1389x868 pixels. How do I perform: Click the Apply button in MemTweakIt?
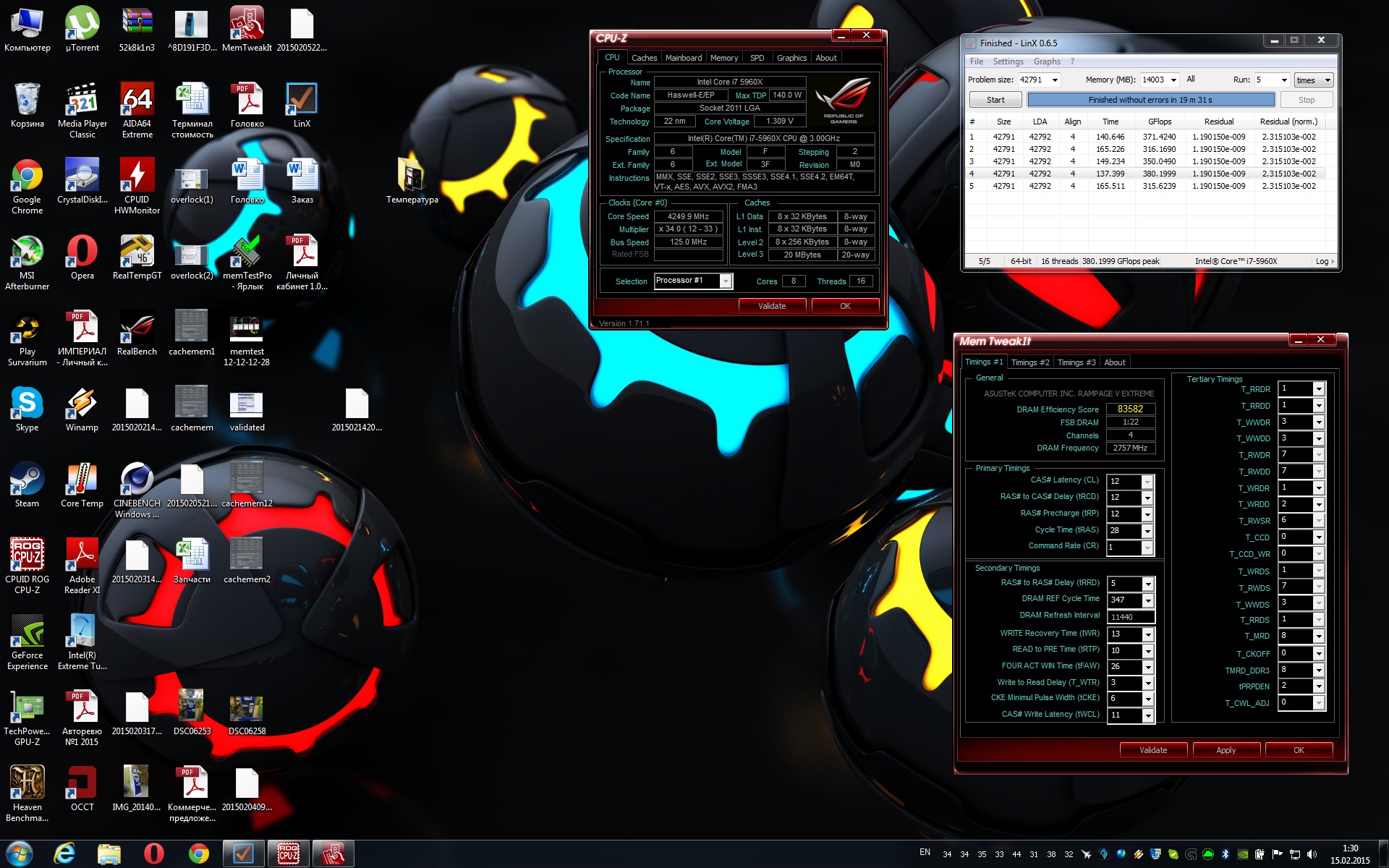tap(1226, 750)
